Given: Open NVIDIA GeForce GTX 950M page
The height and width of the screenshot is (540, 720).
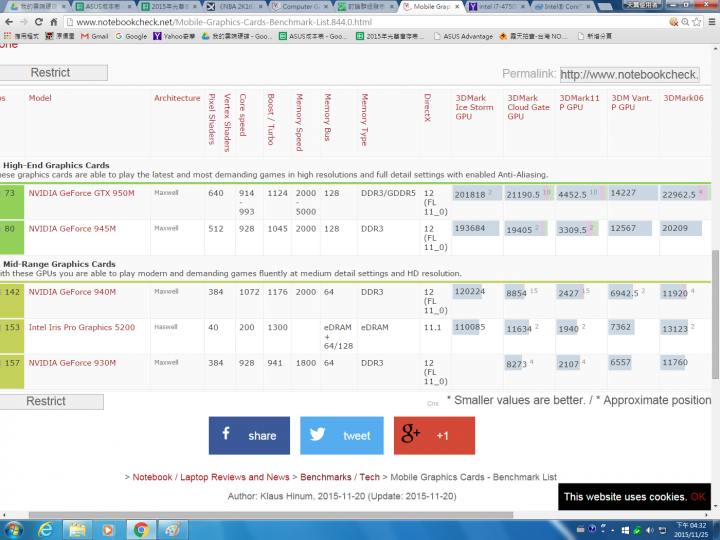Looking at the screenshot, I should click(81, 193).
